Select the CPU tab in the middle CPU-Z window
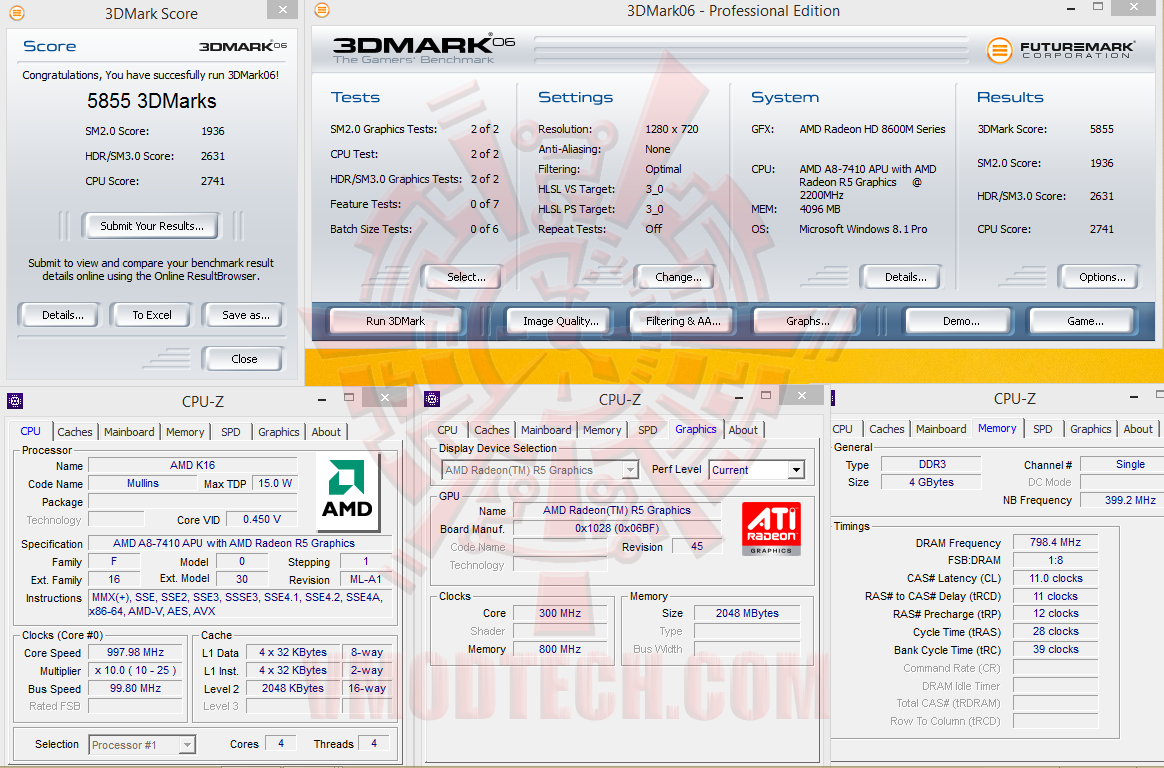1164x768 pixels. pyautogui.click(x=448, y=430)
